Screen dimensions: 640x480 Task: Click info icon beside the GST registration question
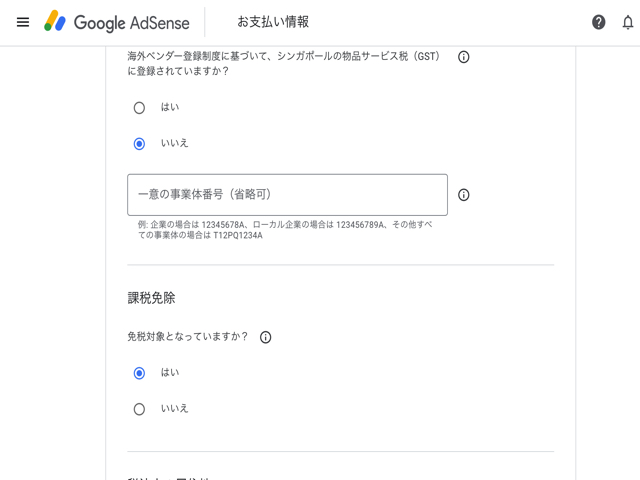click(x=463, y=58)
